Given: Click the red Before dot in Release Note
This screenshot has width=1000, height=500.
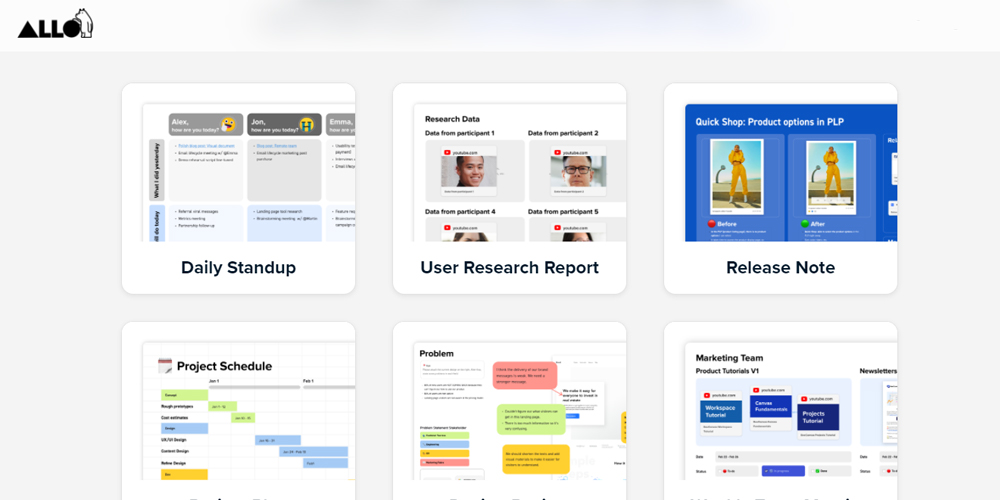Looking at the screenshot, I should (712, 224).
